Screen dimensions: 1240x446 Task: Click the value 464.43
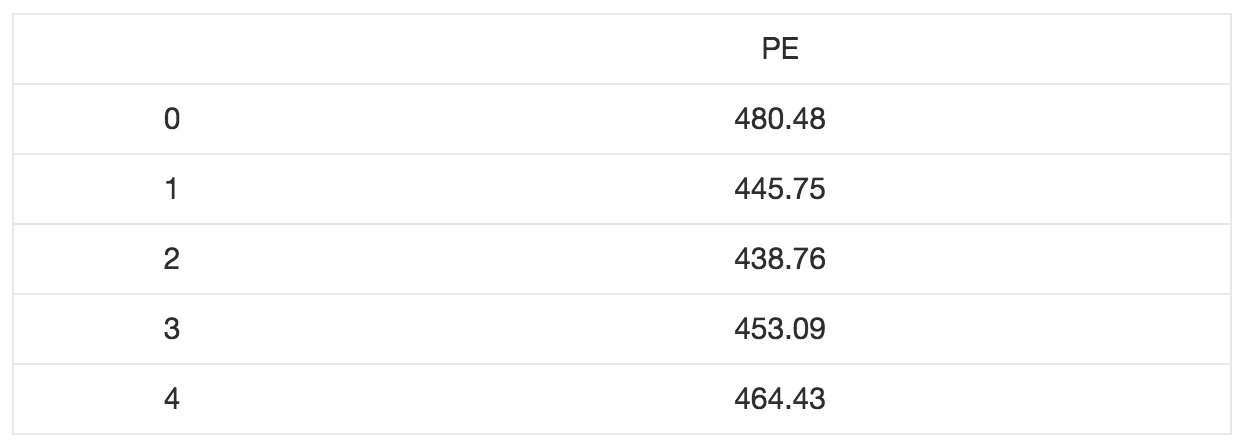coord(780,400)
